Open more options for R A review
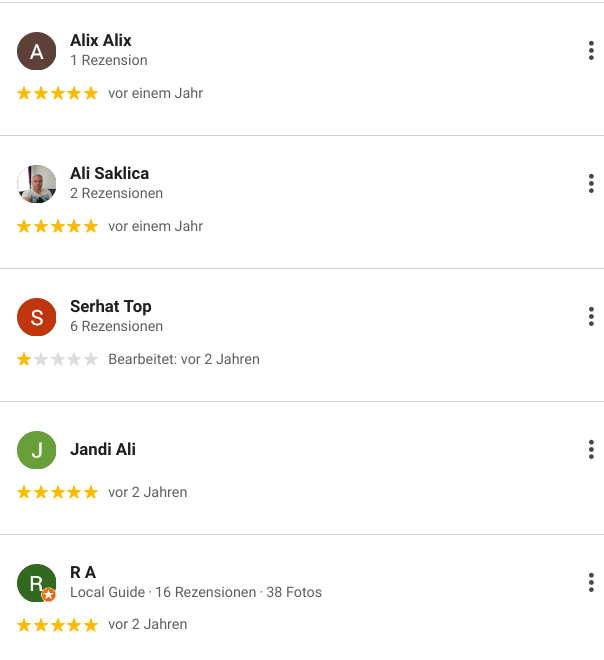The height and width of the screenshot is (660, 604). pos(591,582)
